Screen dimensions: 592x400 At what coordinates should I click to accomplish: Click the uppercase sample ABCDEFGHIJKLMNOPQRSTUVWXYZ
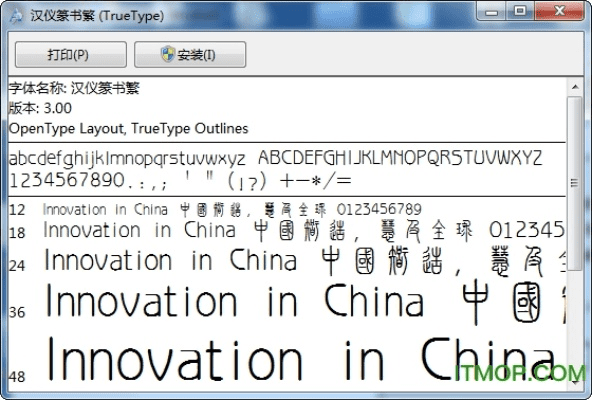pyautogui.click(x=400, y=158)
